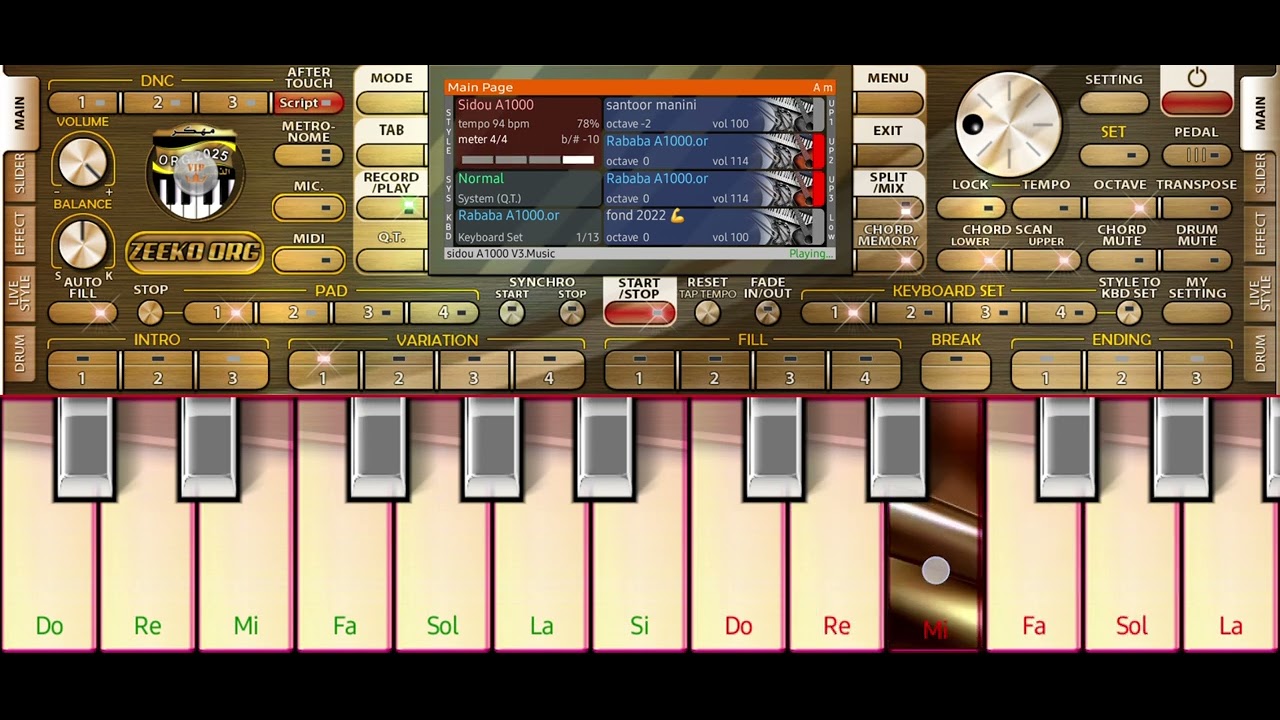Image resolution: width=1280 pixels, height=720 pixels.
Task: Toggle Drum Mute button
Action: [1197, 260]
